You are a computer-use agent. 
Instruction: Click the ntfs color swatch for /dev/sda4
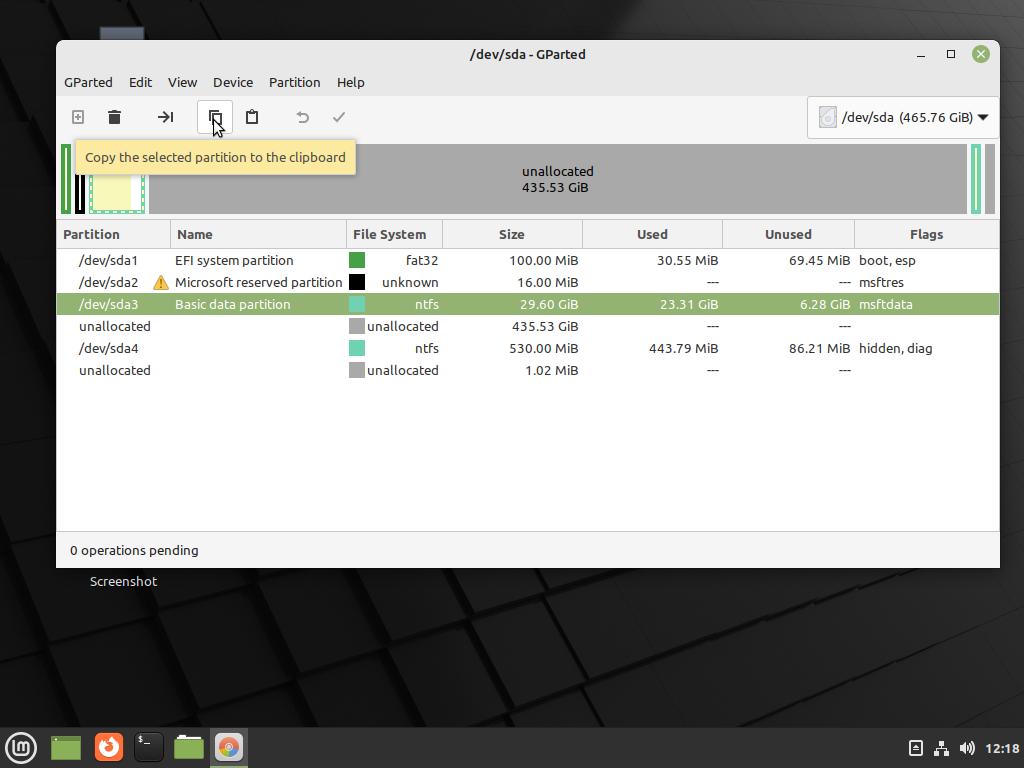tap(357, 348)
